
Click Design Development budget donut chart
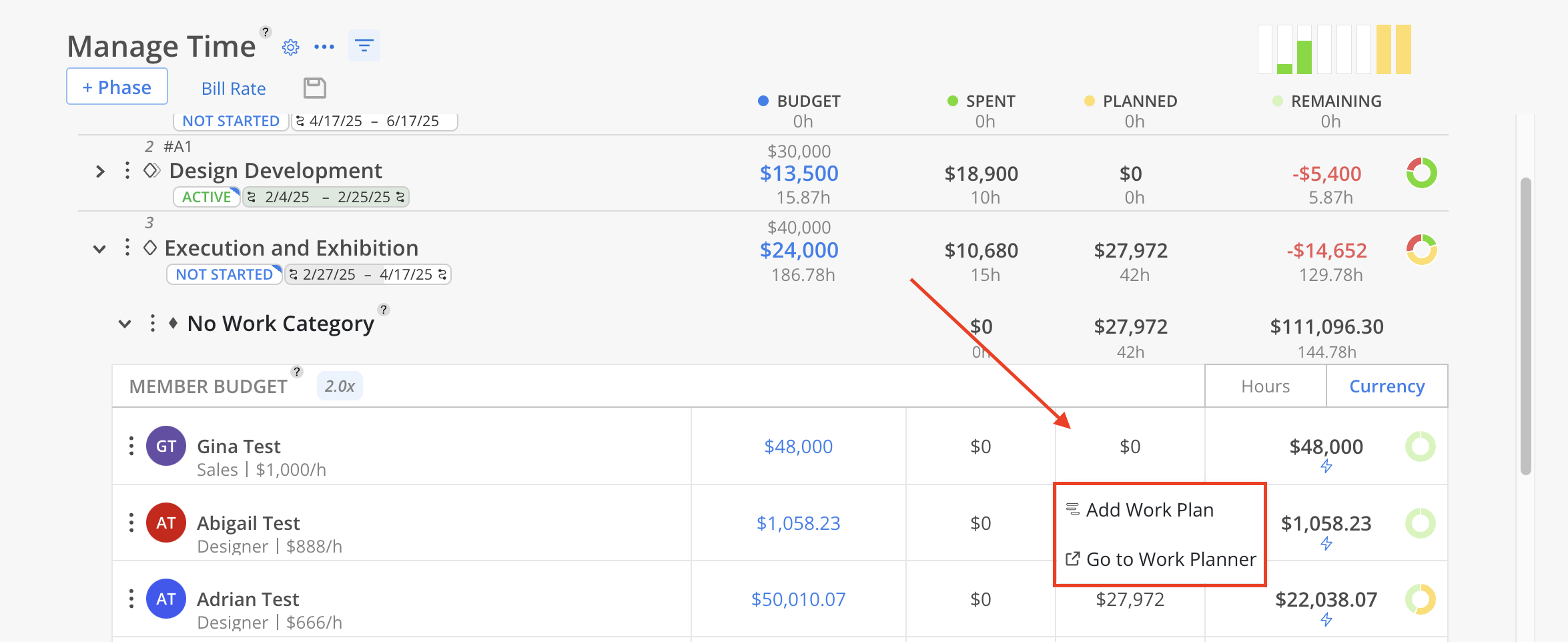pyautogui.click(x=1421, y=173)
